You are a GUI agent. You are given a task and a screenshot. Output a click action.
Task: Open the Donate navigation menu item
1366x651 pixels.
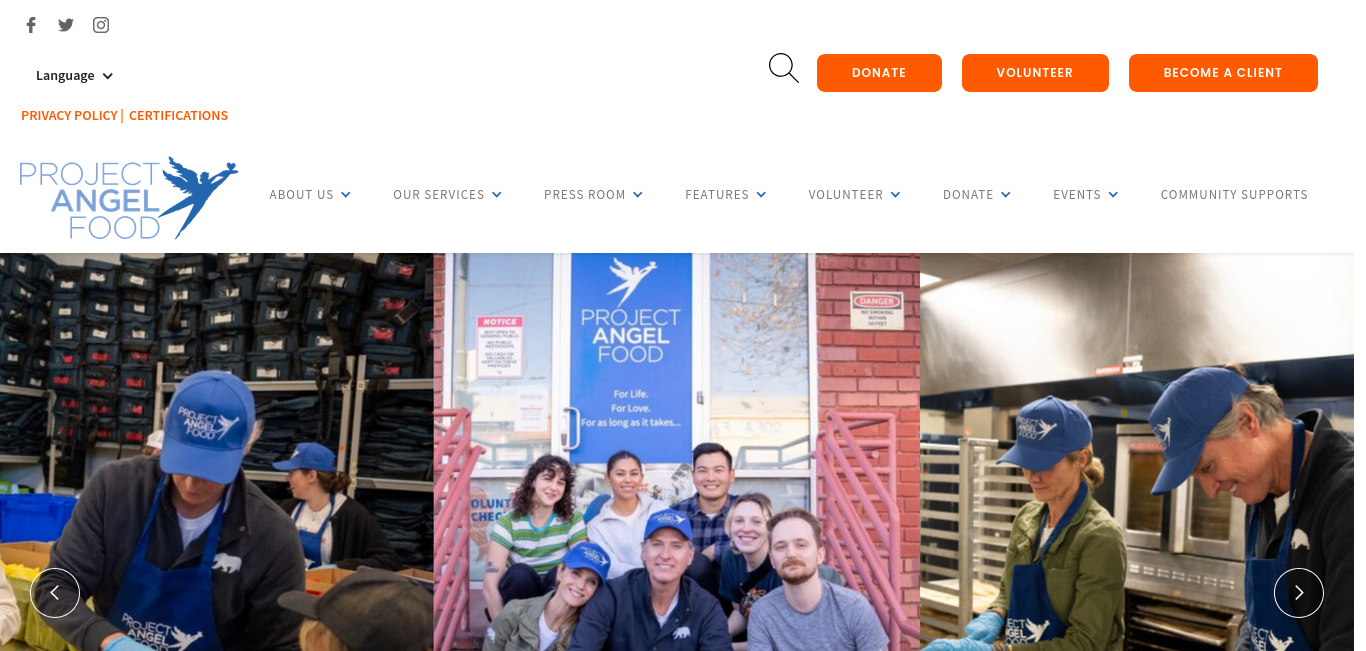(x=977, y=195)
